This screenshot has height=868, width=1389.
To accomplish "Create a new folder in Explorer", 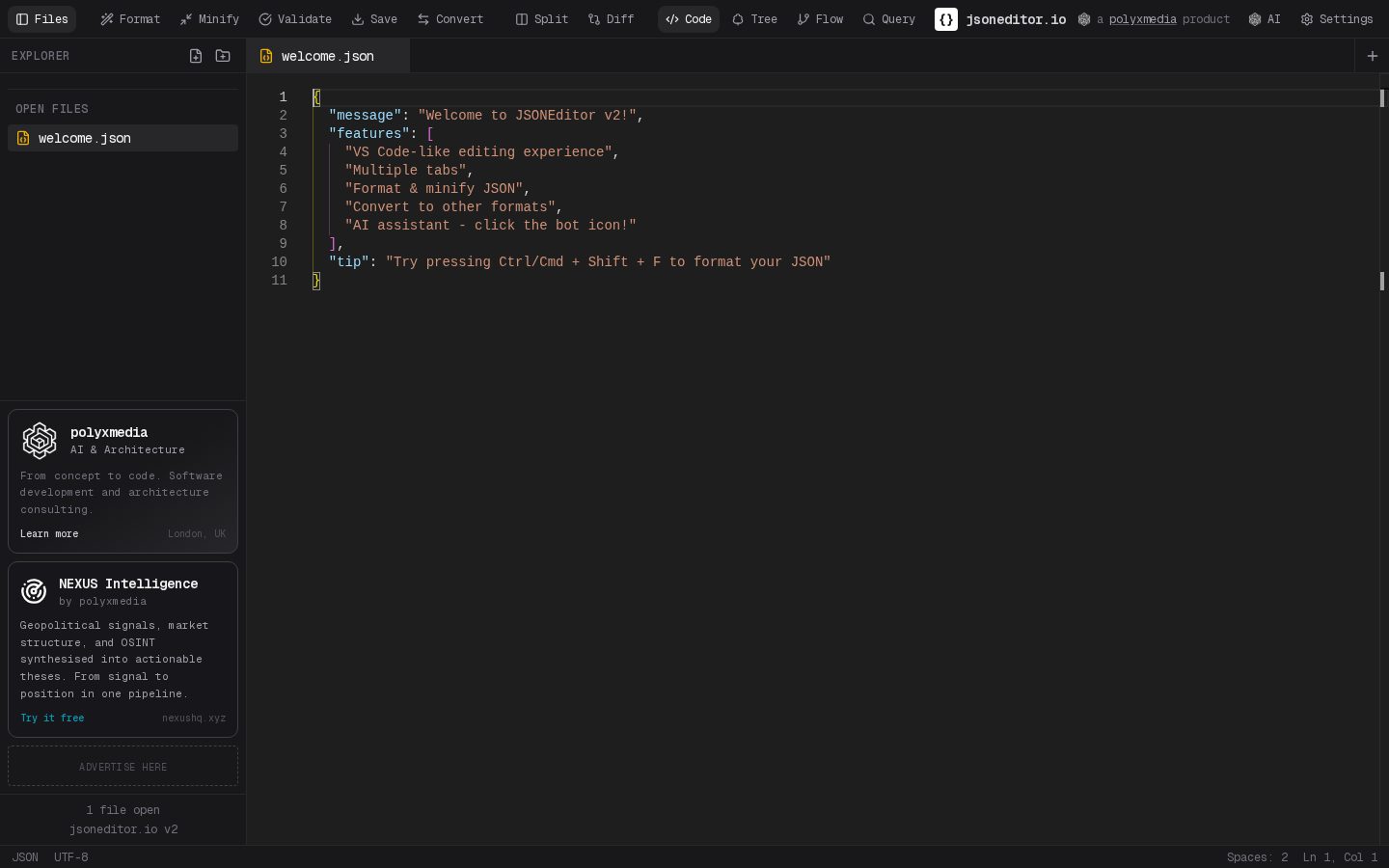I will [223, 56].
